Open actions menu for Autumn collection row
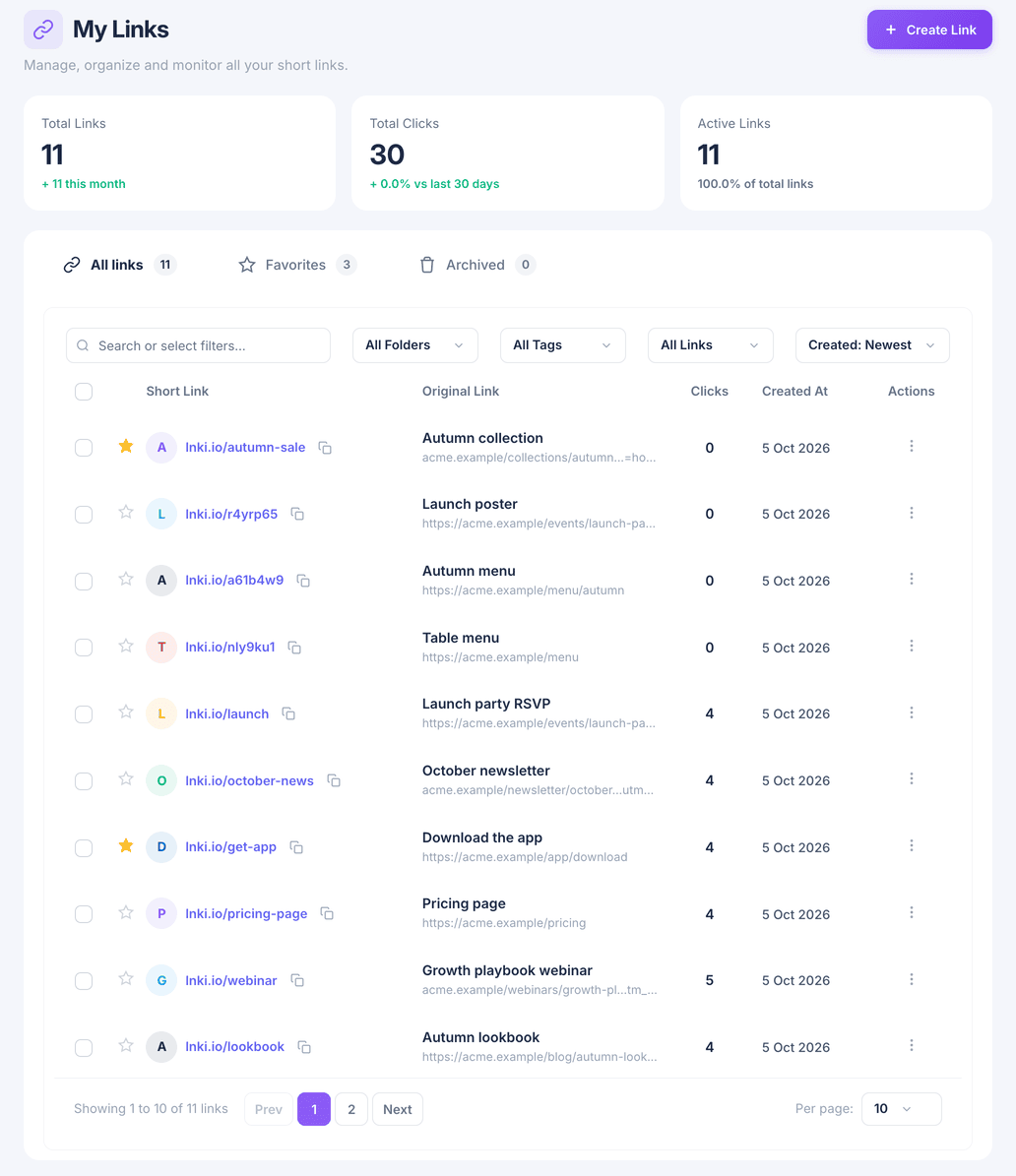The width and height of the screenshot is (1016, 1176). tap(911, 446)
